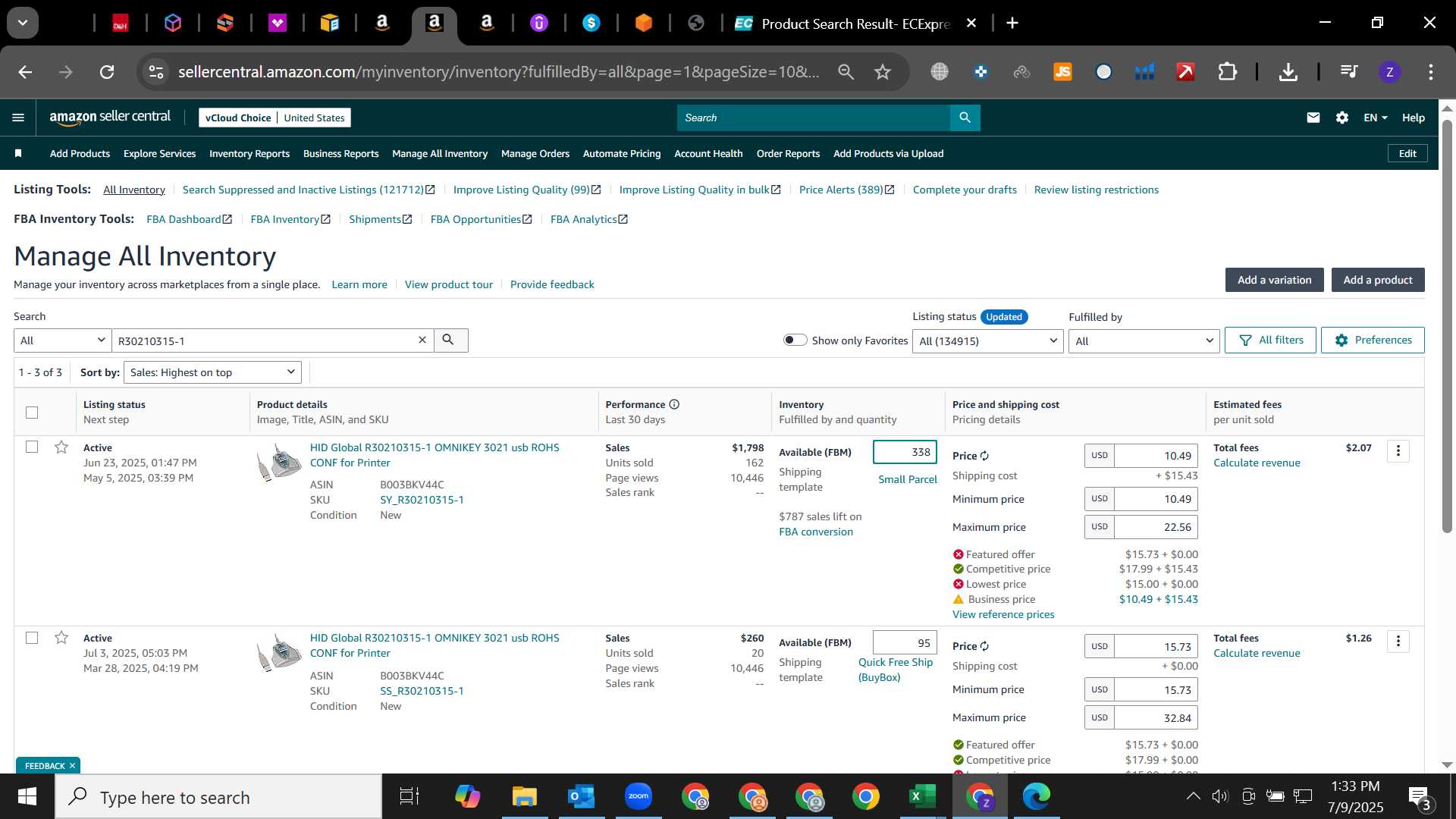The image size is (1456, 819).
Task: Click the top Seller Central search field
Action: 813,118
